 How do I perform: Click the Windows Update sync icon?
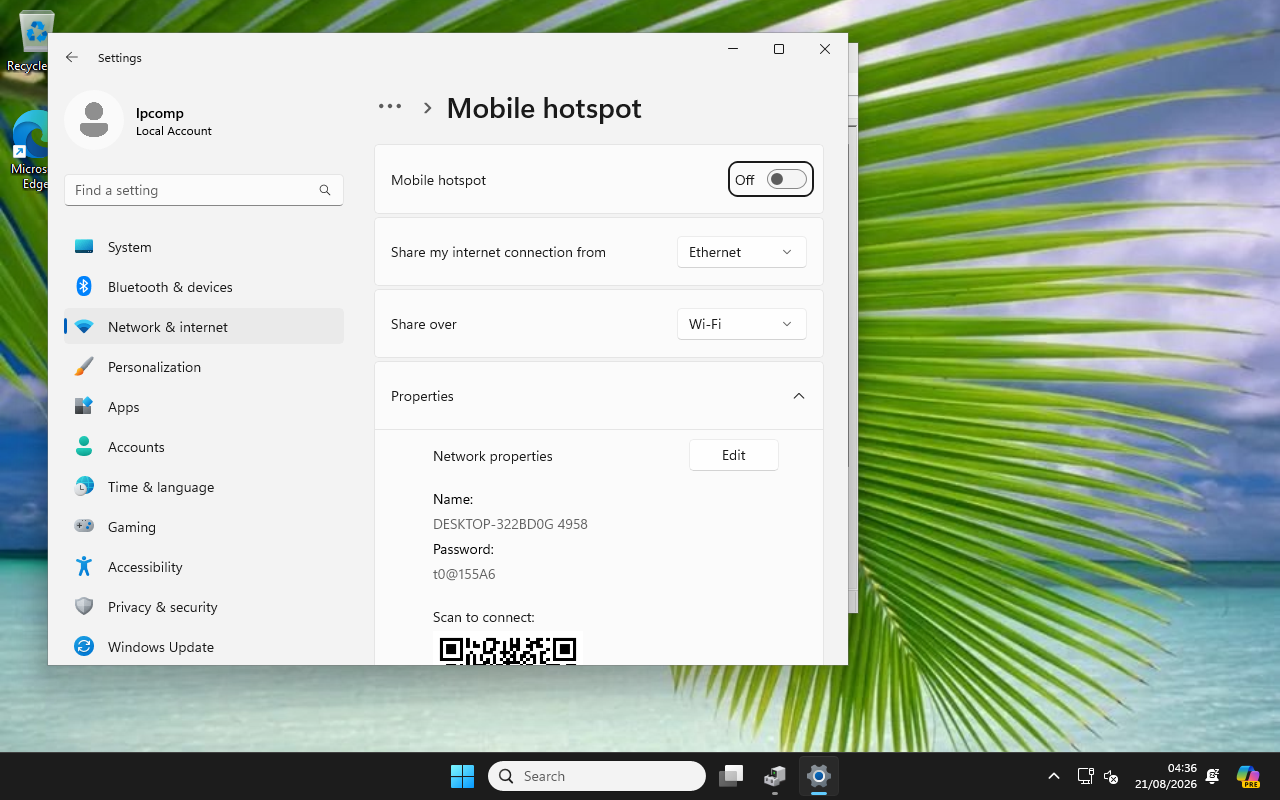[x=84, y=647]
